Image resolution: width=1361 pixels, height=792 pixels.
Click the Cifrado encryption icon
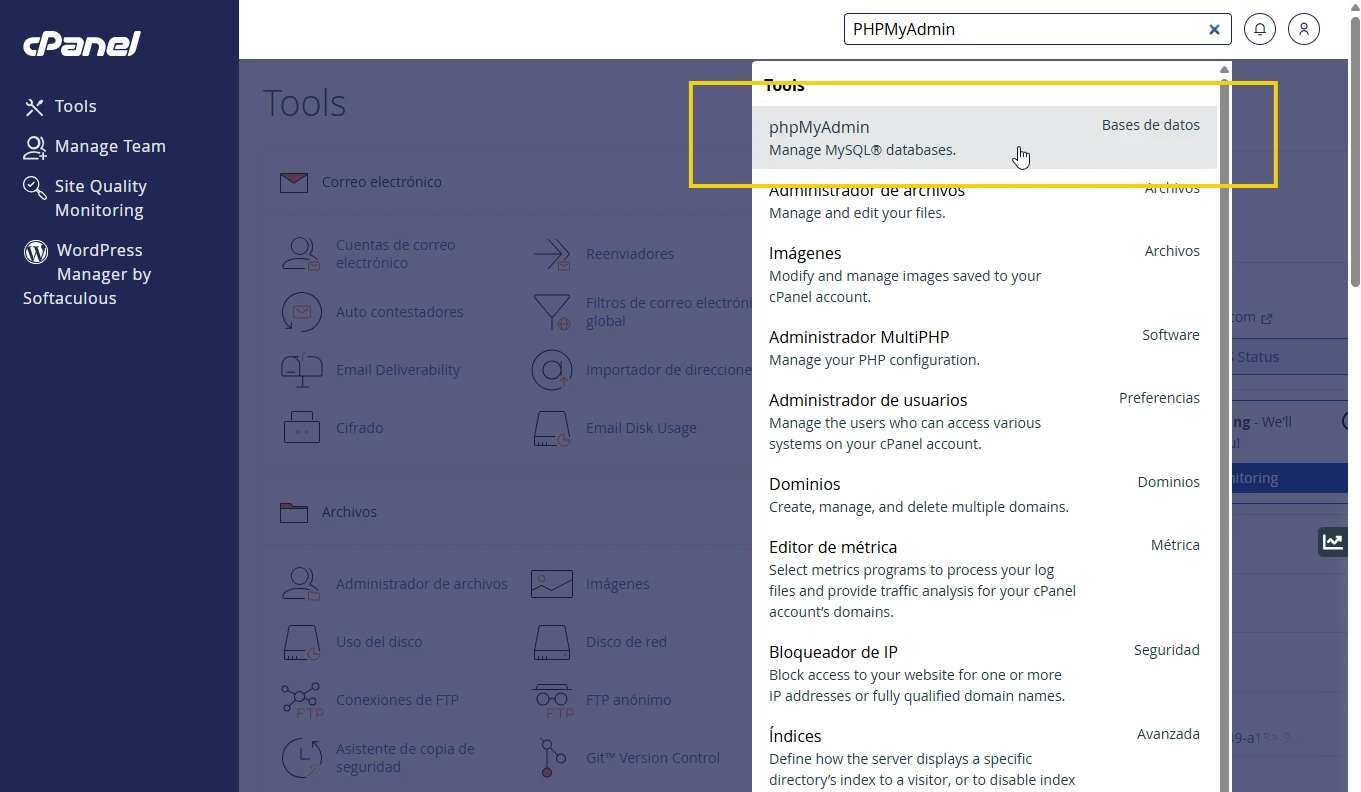point(358,427)
